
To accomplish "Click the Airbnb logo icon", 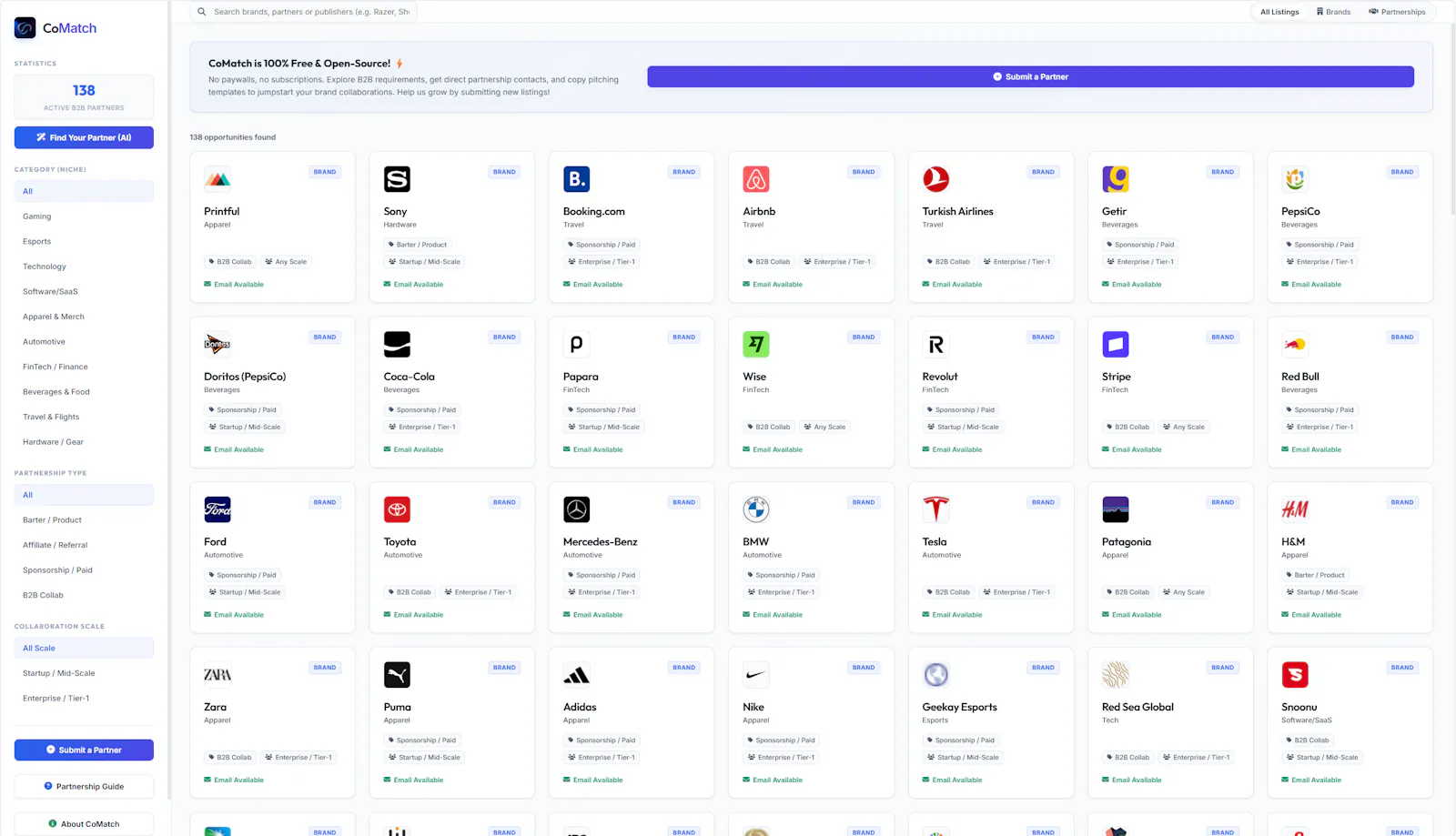I will (756, 179).
